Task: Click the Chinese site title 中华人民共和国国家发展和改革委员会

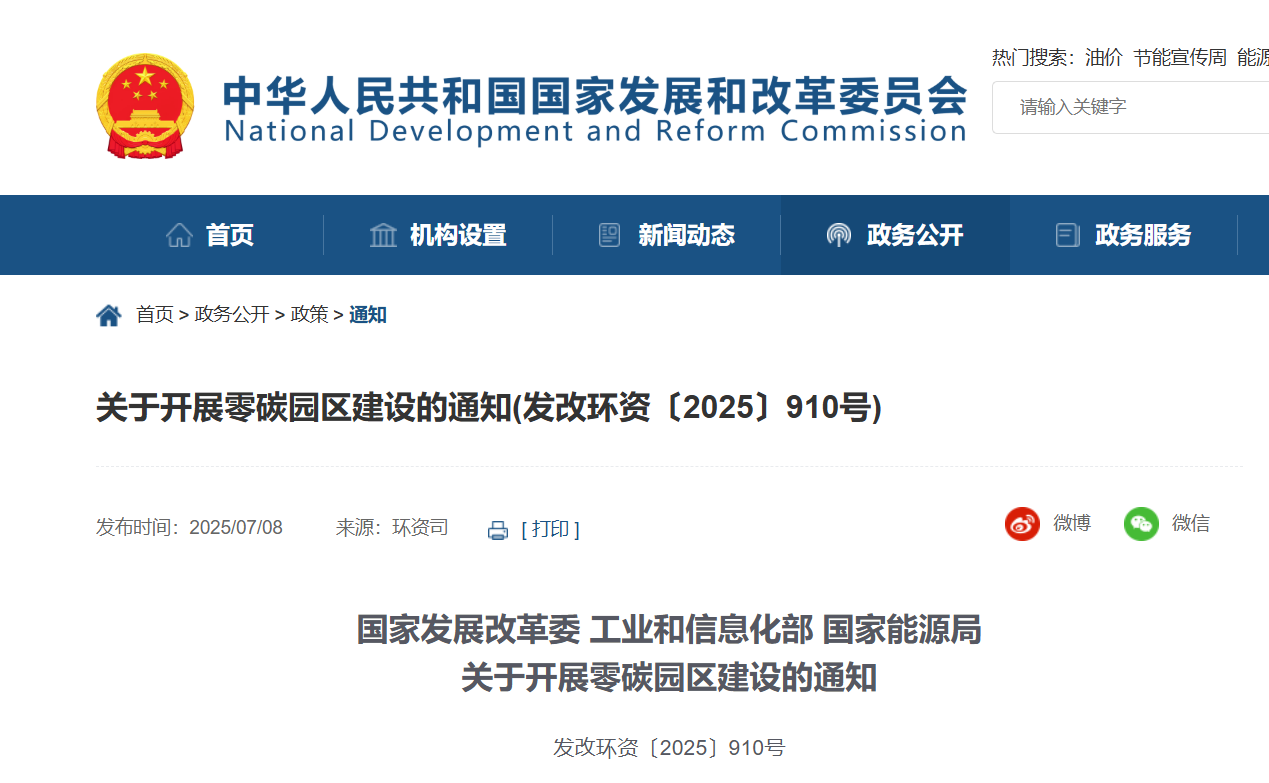Action: pos(595,96)
